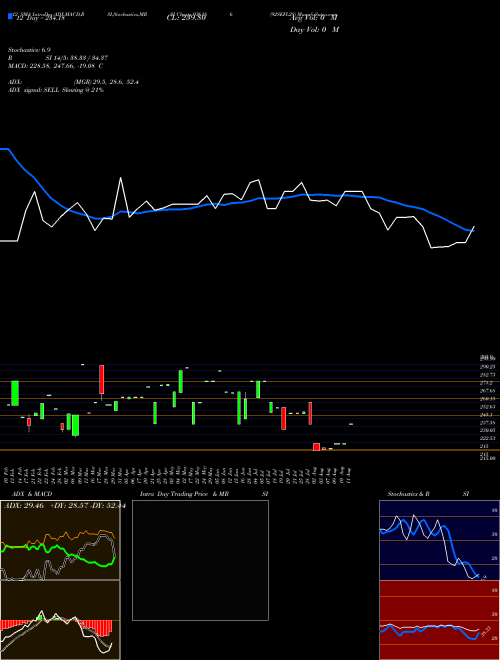
Task: Click the 245.1 price axis label
Action: pos(487,415)
